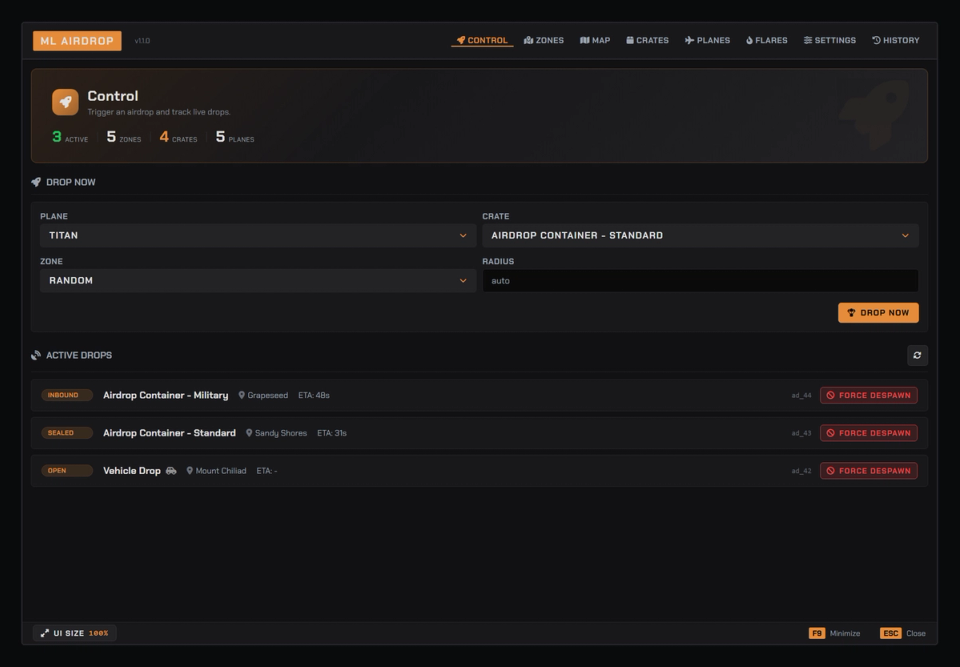Viewport: 960px width, 667px height.
Task: Click the Drop Now button
Action: pyautogui.click(x=878, y=313)
